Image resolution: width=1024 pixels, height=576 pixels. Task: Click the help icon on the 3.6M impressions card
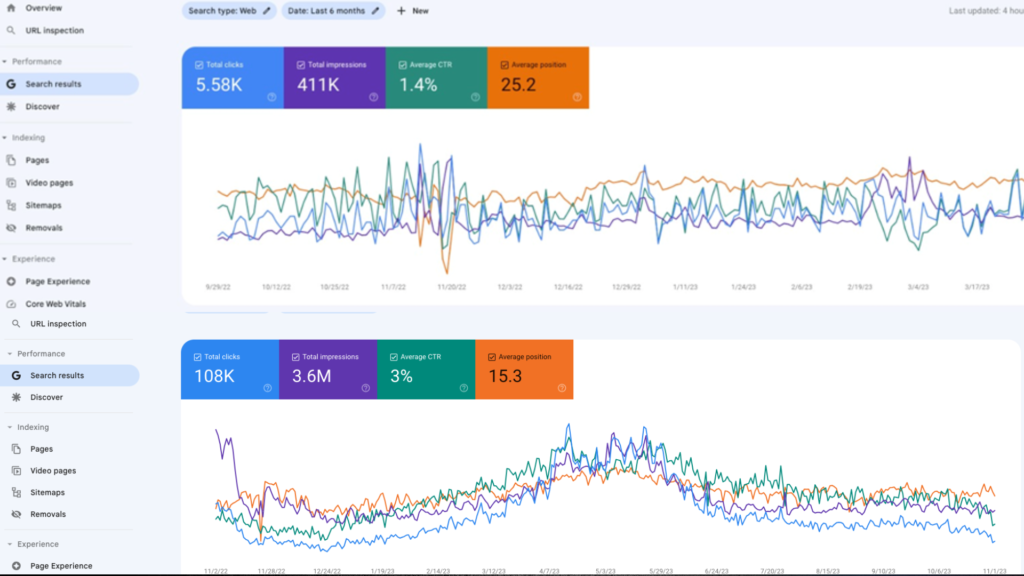(x=366, y=388)
